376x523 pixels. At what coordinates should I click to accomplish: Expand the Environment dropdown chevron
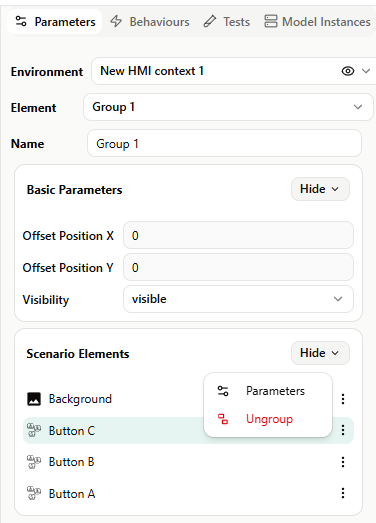[x=366, y=71]
